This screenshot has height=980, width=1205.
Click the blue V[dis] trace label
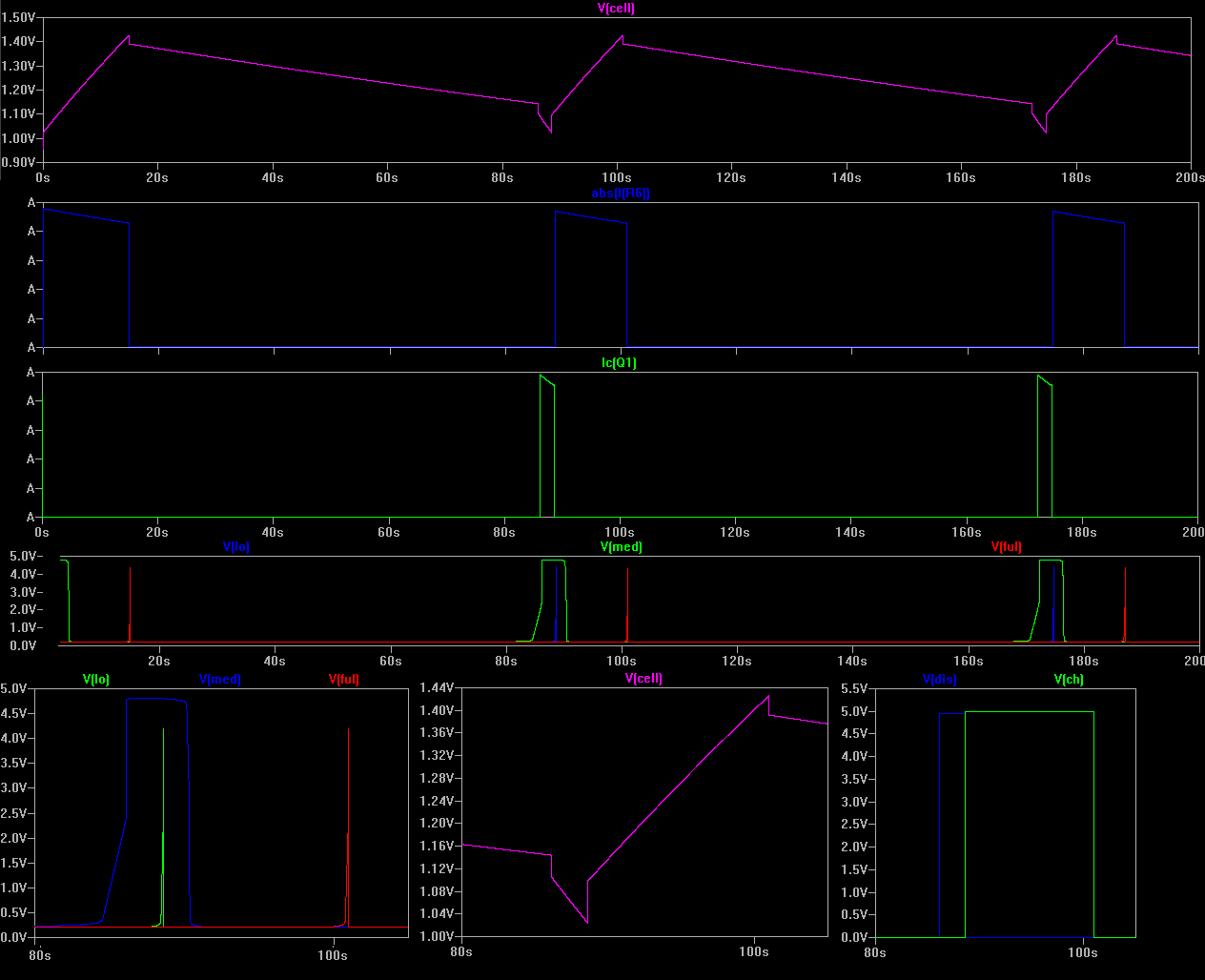(940, 680)
